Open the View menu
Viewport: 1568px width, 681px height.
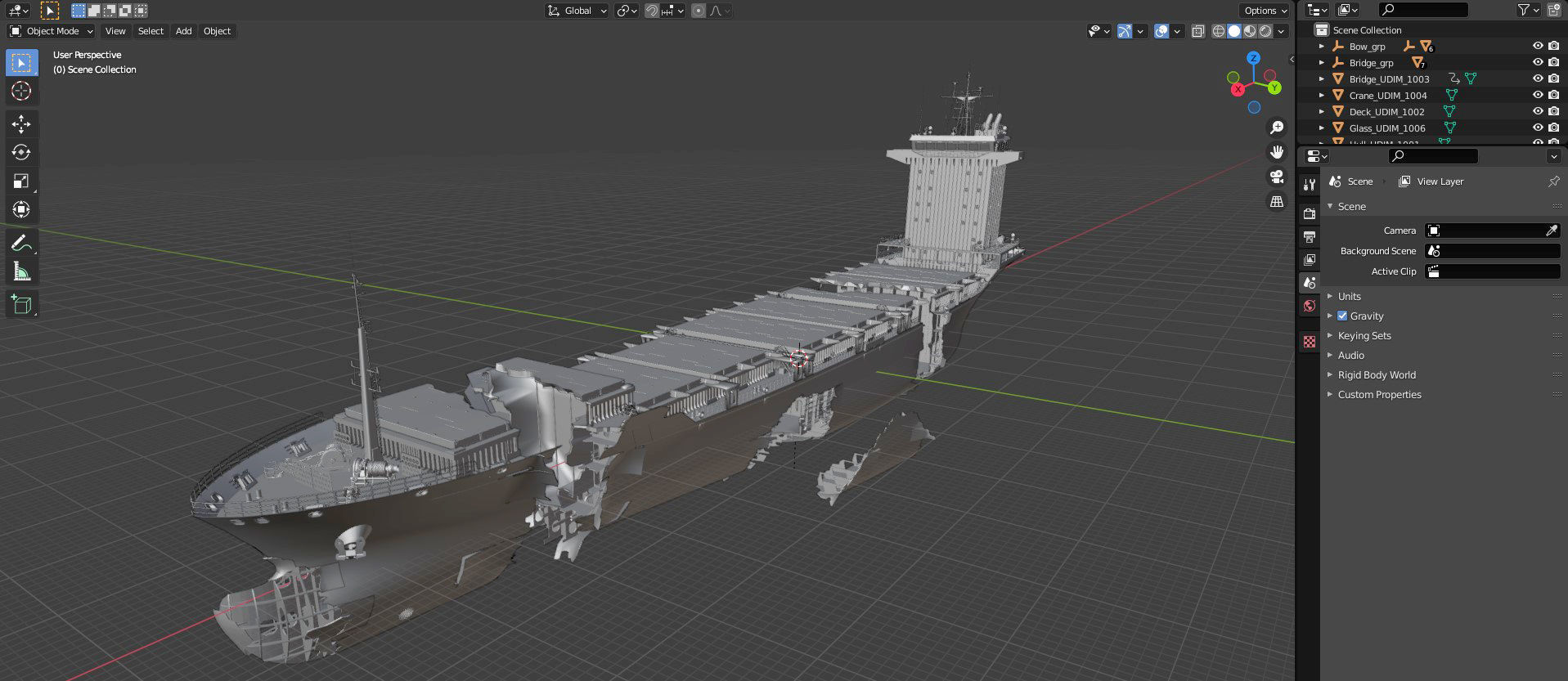click(115, 31)
